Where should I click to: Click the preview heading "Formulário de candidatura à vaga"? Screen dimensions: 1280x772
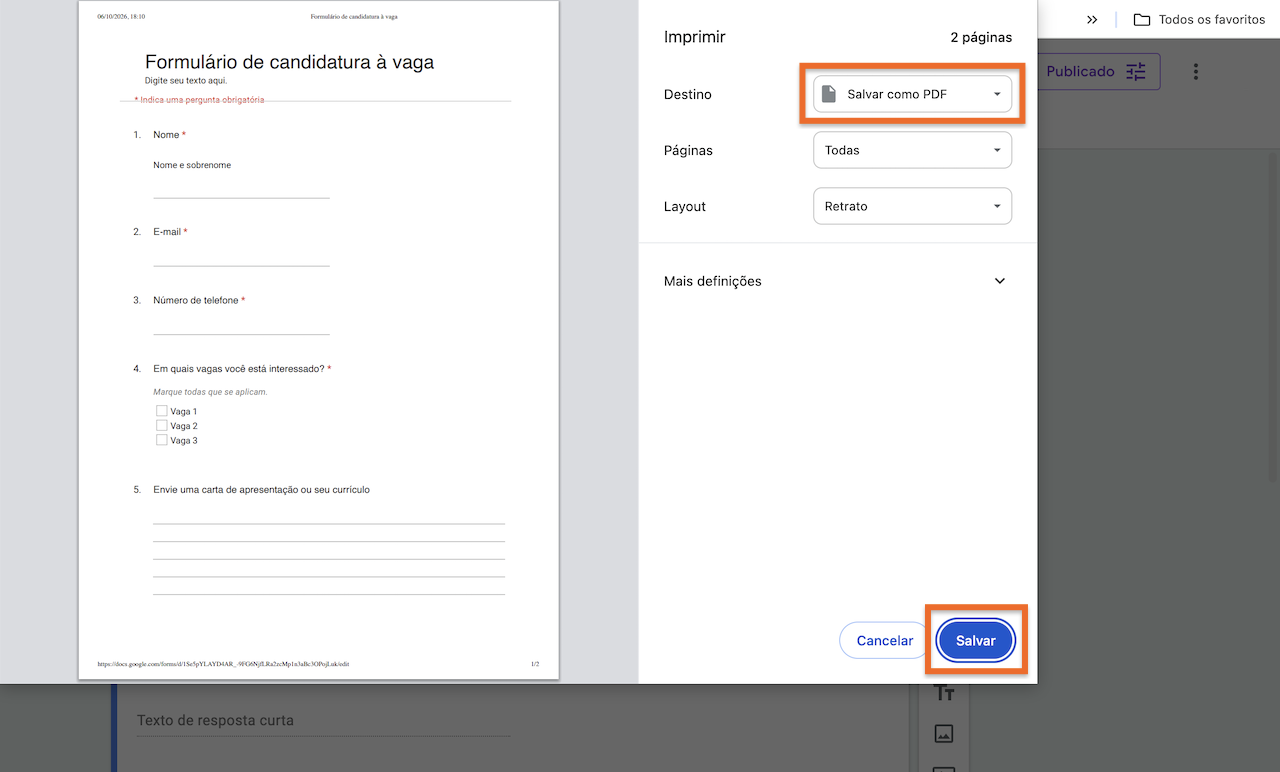290,63
